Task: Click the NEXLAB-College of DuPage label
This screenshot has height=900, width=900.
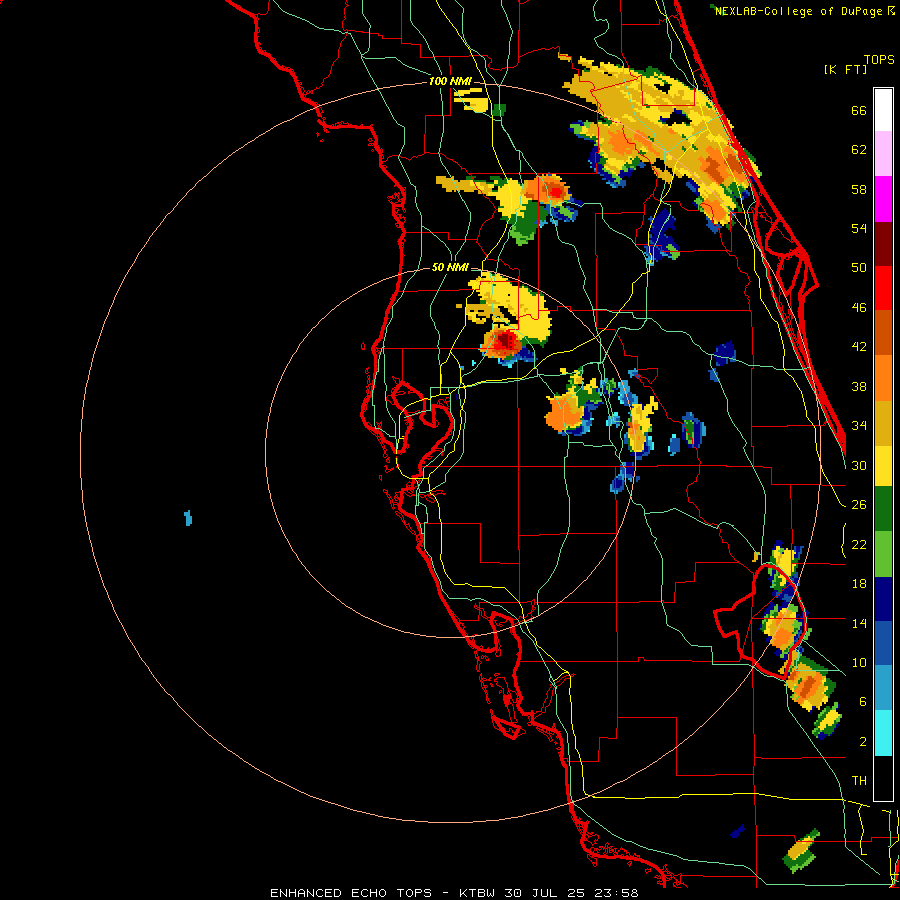Action: 798,11
